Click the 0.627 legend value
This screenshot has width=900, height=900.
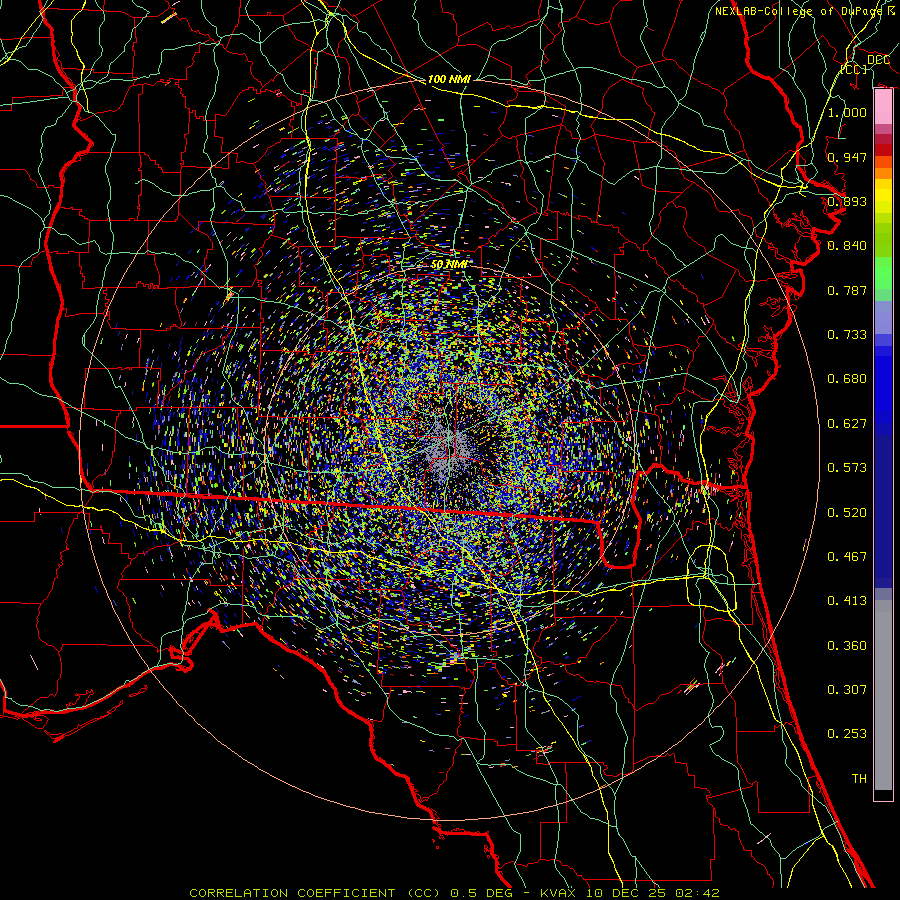click(847, 424)
